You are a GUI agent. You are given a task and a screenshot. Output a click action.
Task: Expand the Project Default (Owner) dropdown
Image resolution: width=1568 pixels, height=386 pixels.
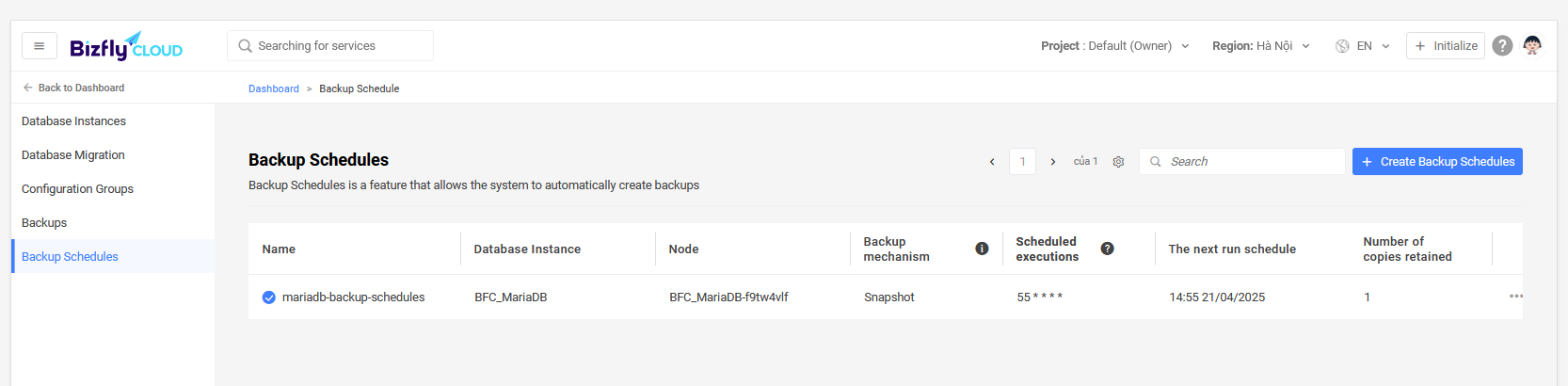[1115, 46]
